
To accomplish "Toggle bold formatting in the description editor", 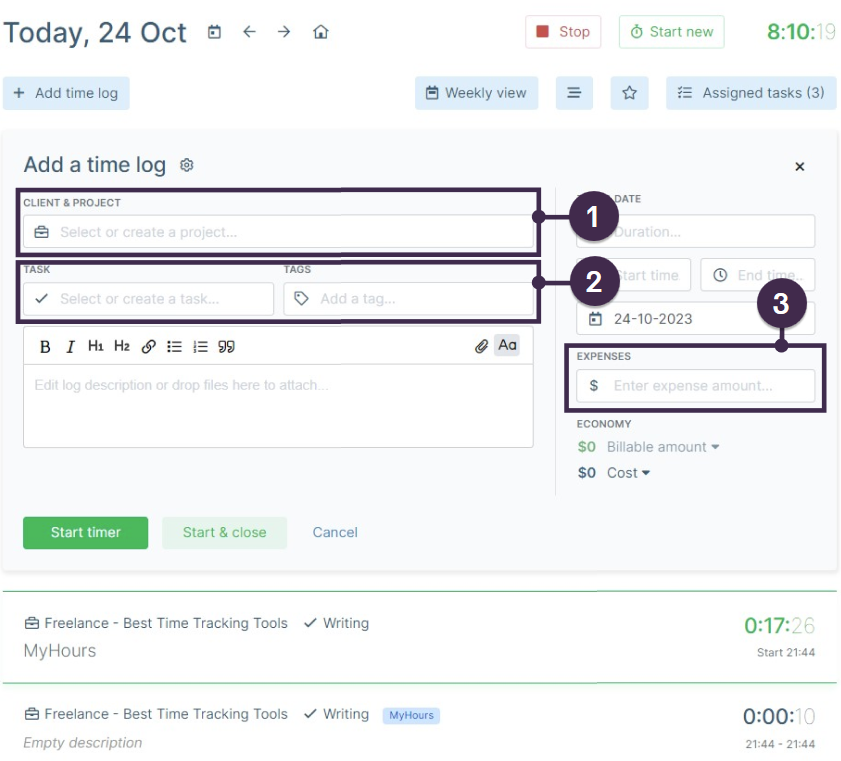I will (44, 346).
